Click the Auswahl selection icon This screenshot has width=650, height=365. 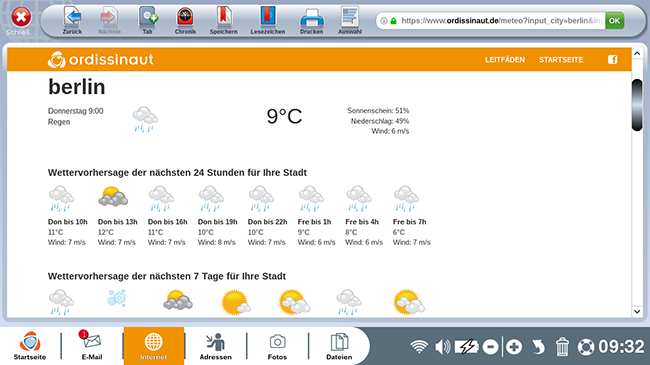[x=349, y=17]
